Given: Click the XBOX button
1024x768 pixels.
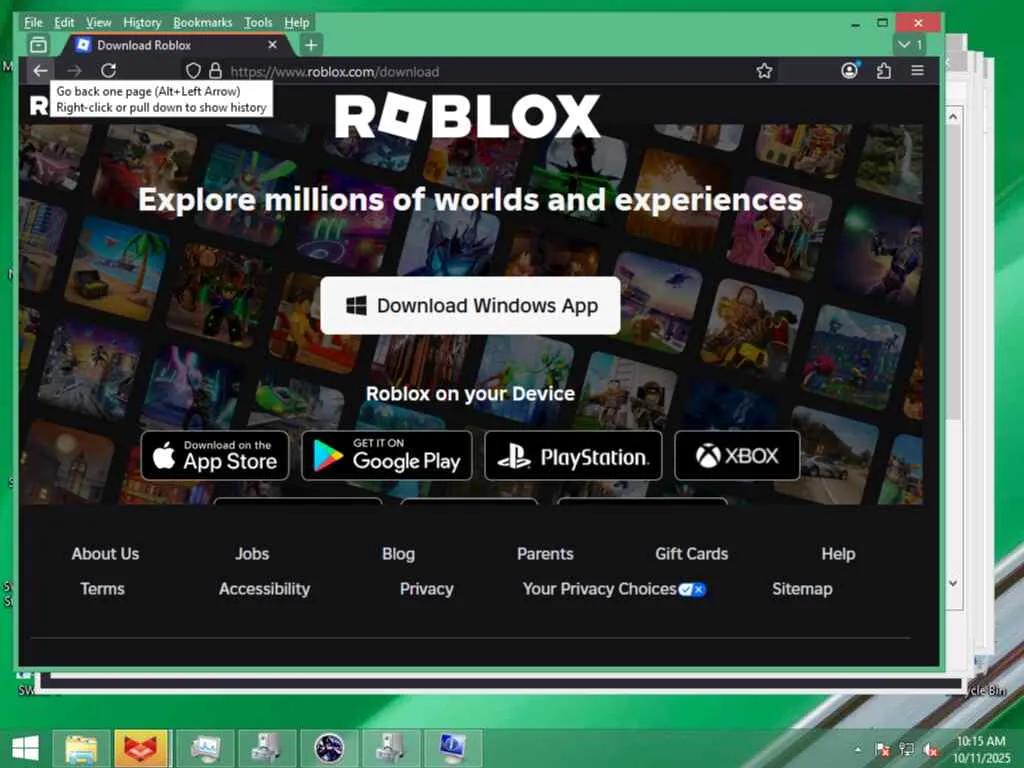Looking at the screenshot, I should (737, 455).
